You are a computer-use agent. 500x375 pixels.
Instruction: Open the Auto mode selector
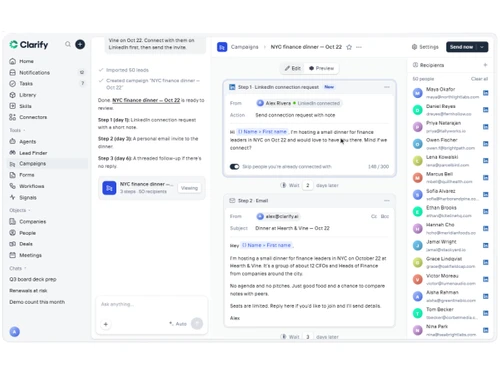pyautogui.click(x=178, y=324)
